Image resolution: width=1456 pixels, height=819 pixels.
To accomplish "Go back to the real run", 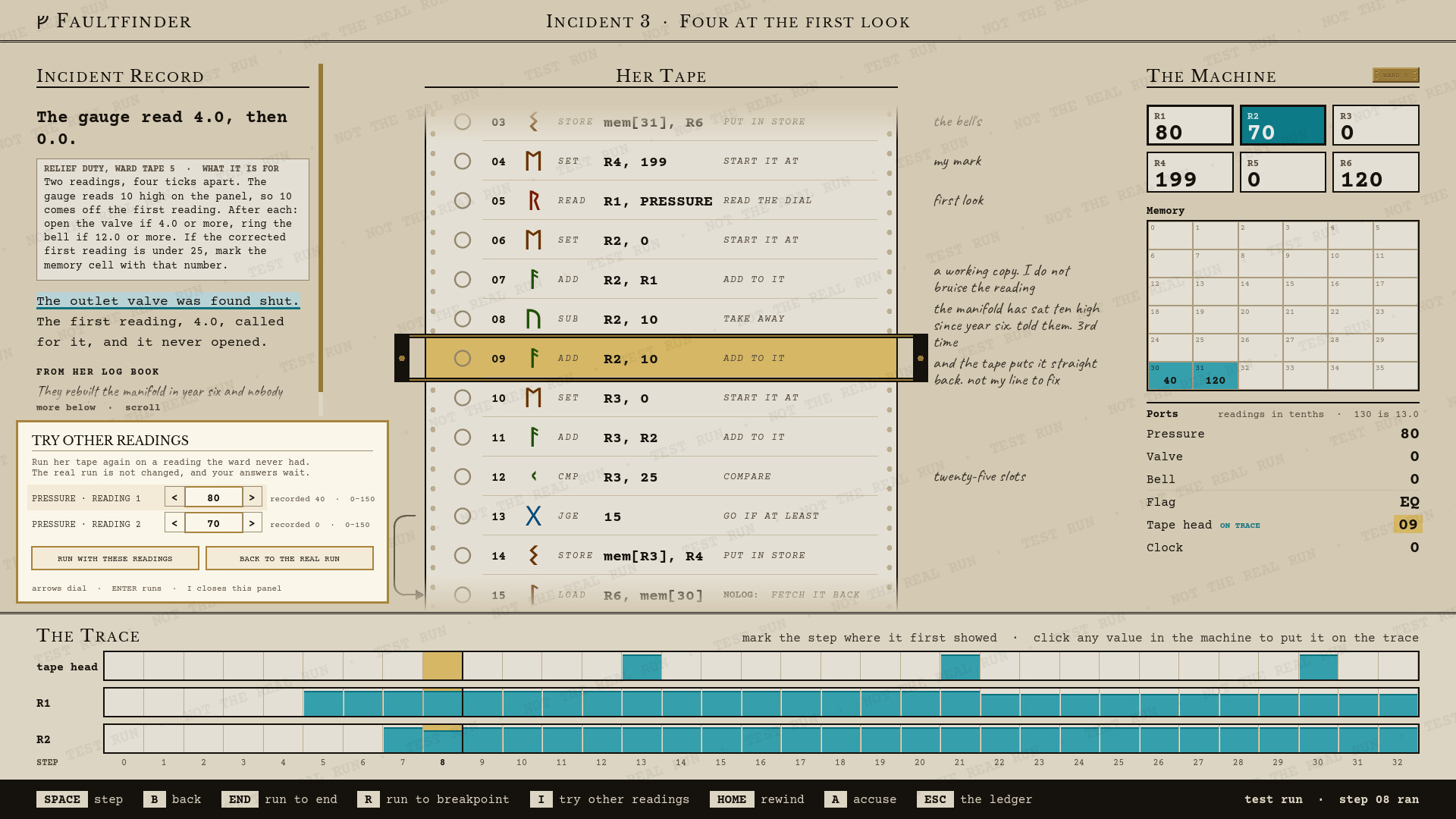I will pyautogui.click(x=290, y=558).
